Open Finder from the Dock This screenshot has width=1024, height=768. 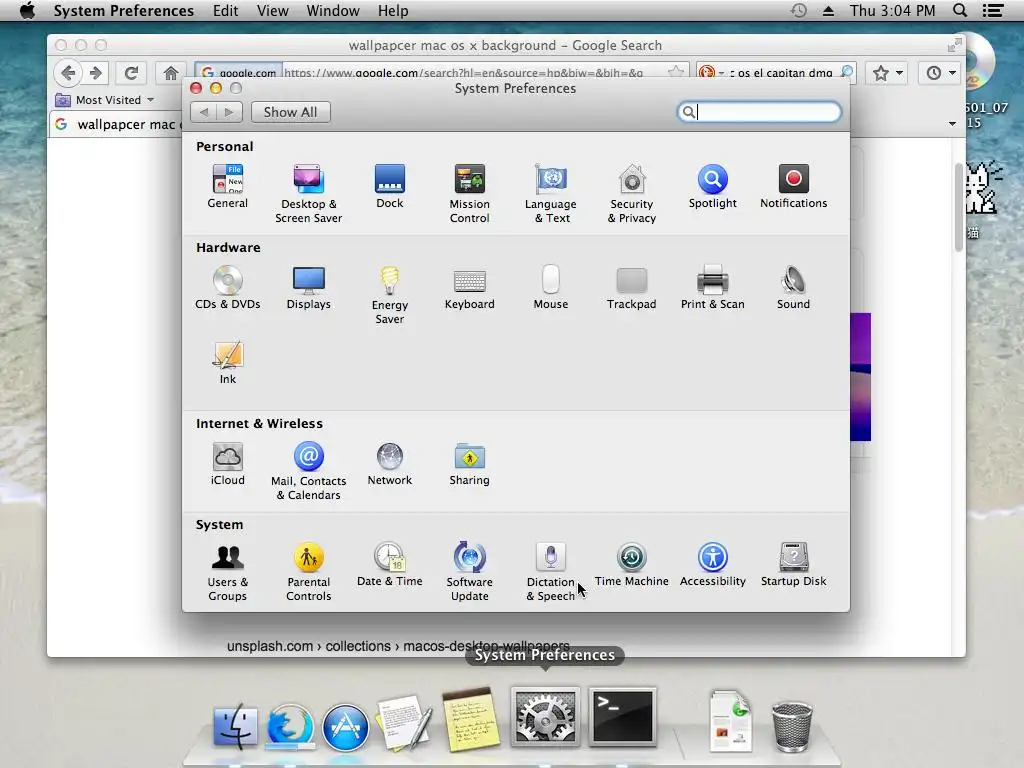(235, 726)
